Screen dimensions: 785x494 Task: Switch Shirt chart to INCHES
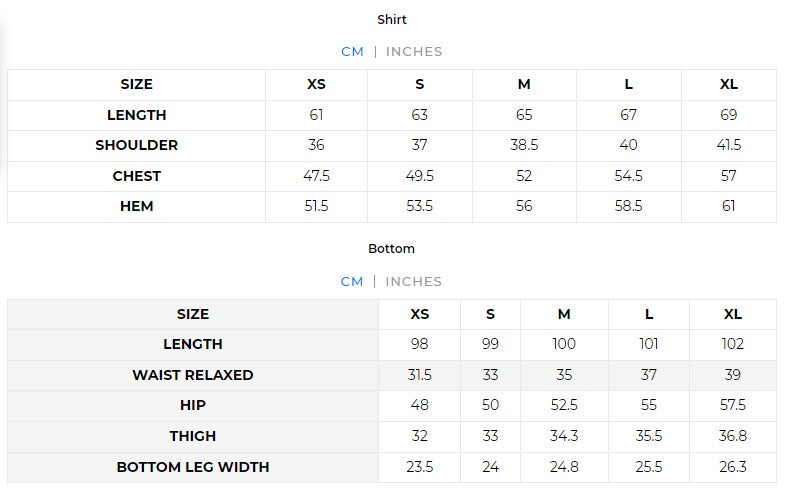point(414,51)
